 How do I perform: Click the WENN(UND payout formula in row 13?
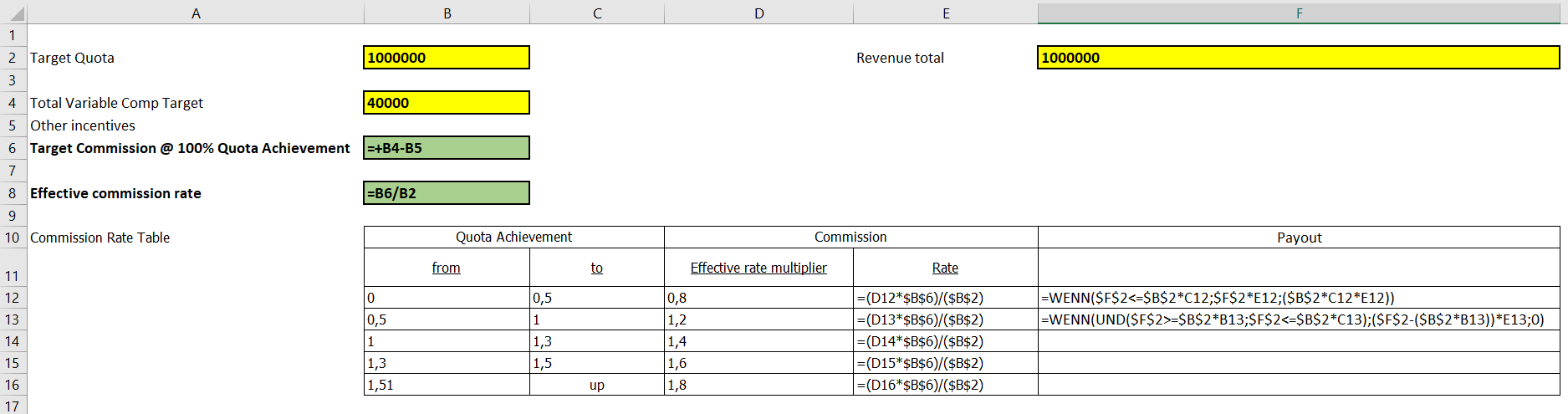tap(1292, 319)
